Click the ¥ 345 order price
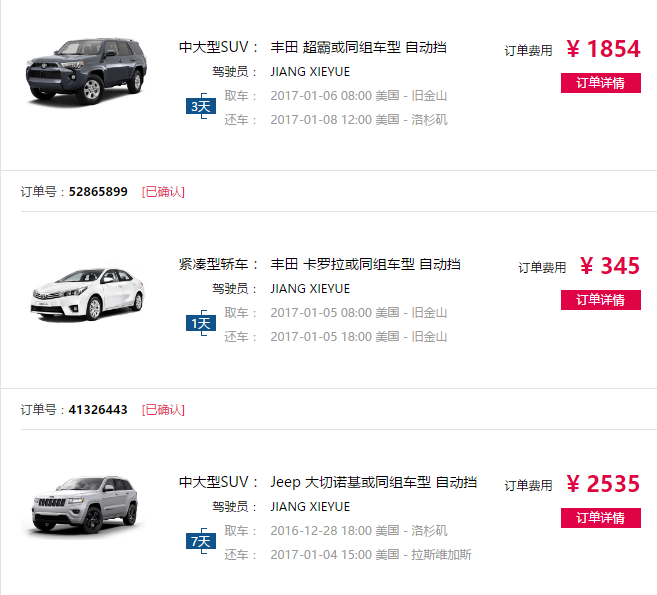The width and height of the screenshot is (657, 595). pos(610,266)
